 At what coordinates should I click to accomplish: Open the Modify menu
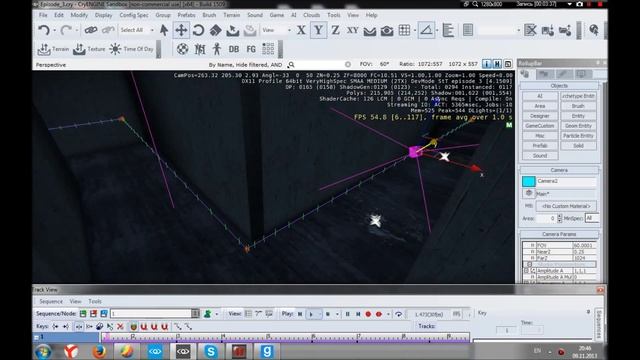pos(79,15)
